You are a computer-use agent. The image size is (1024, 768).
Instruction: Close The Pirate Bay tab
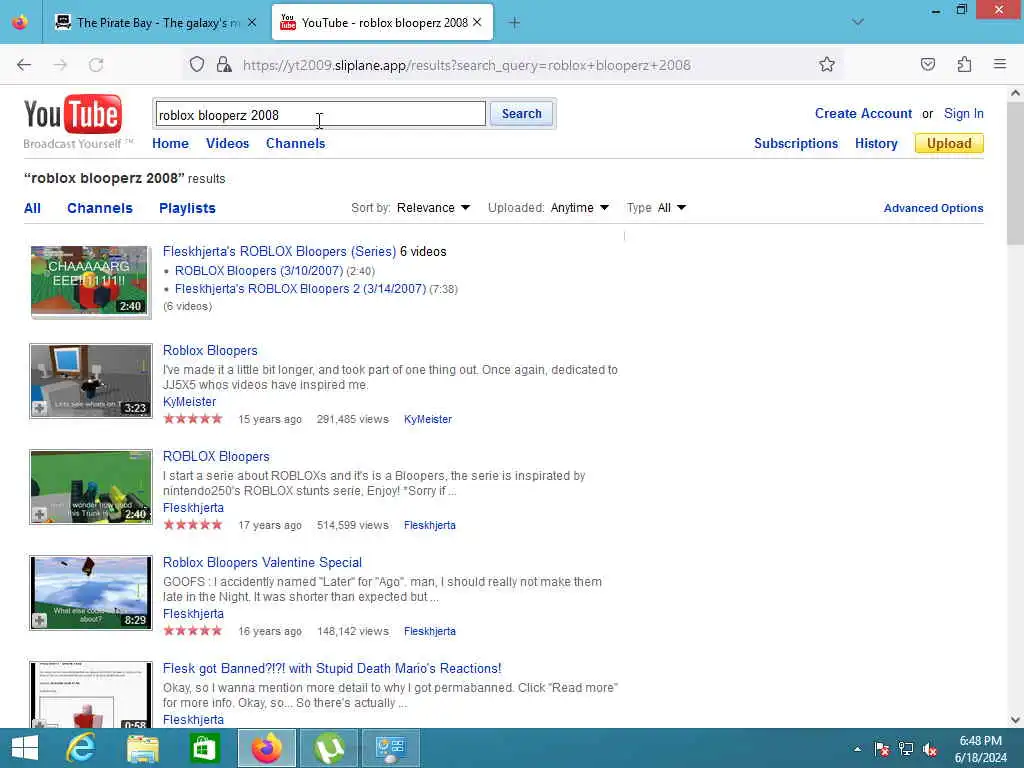[251, 23]
